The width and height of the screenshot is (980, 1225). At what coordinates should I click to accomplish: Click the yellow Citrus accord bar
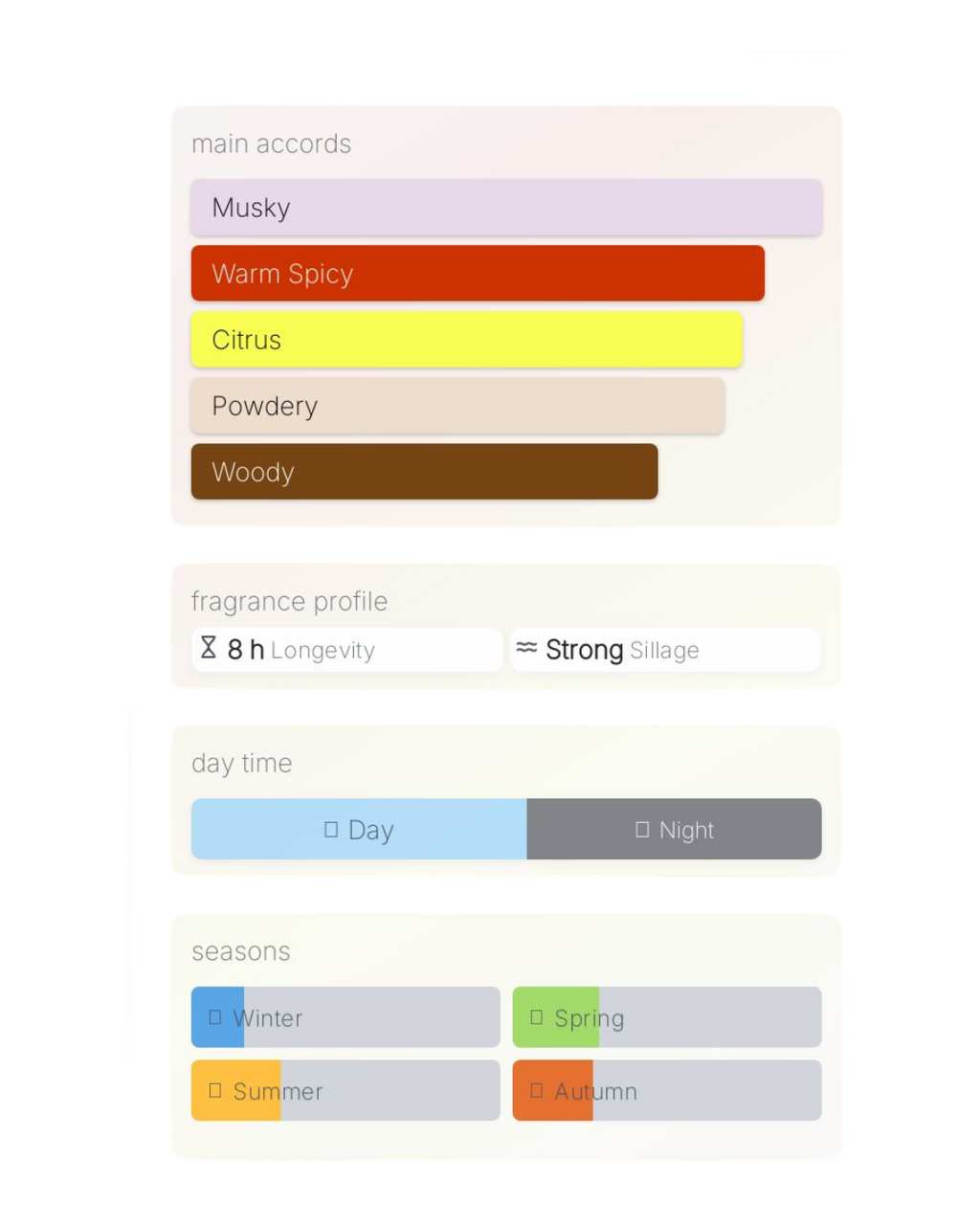coord(467,340)
